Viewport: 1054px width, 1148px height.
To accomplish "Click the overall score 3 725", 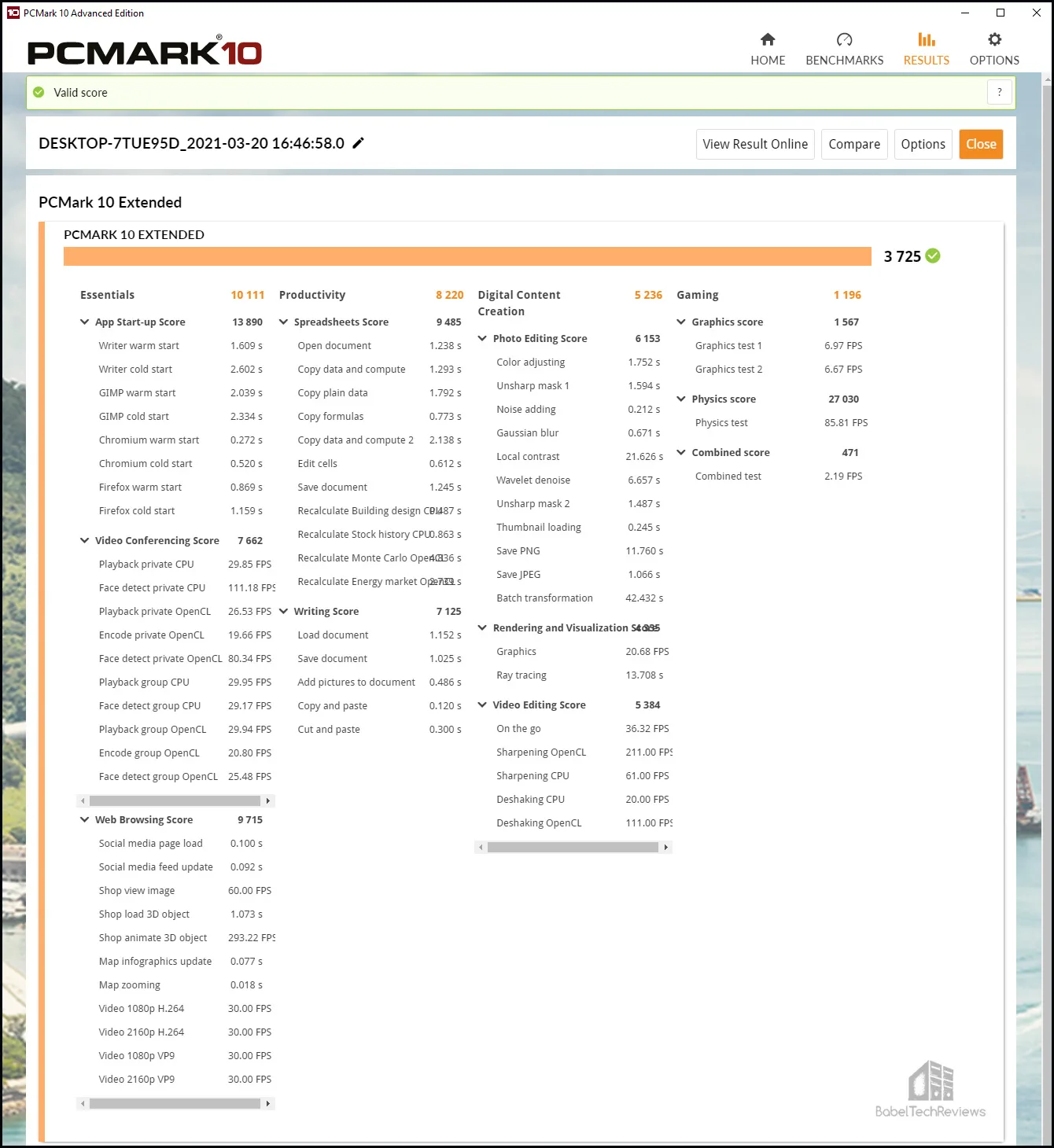I will pos(902,256).
